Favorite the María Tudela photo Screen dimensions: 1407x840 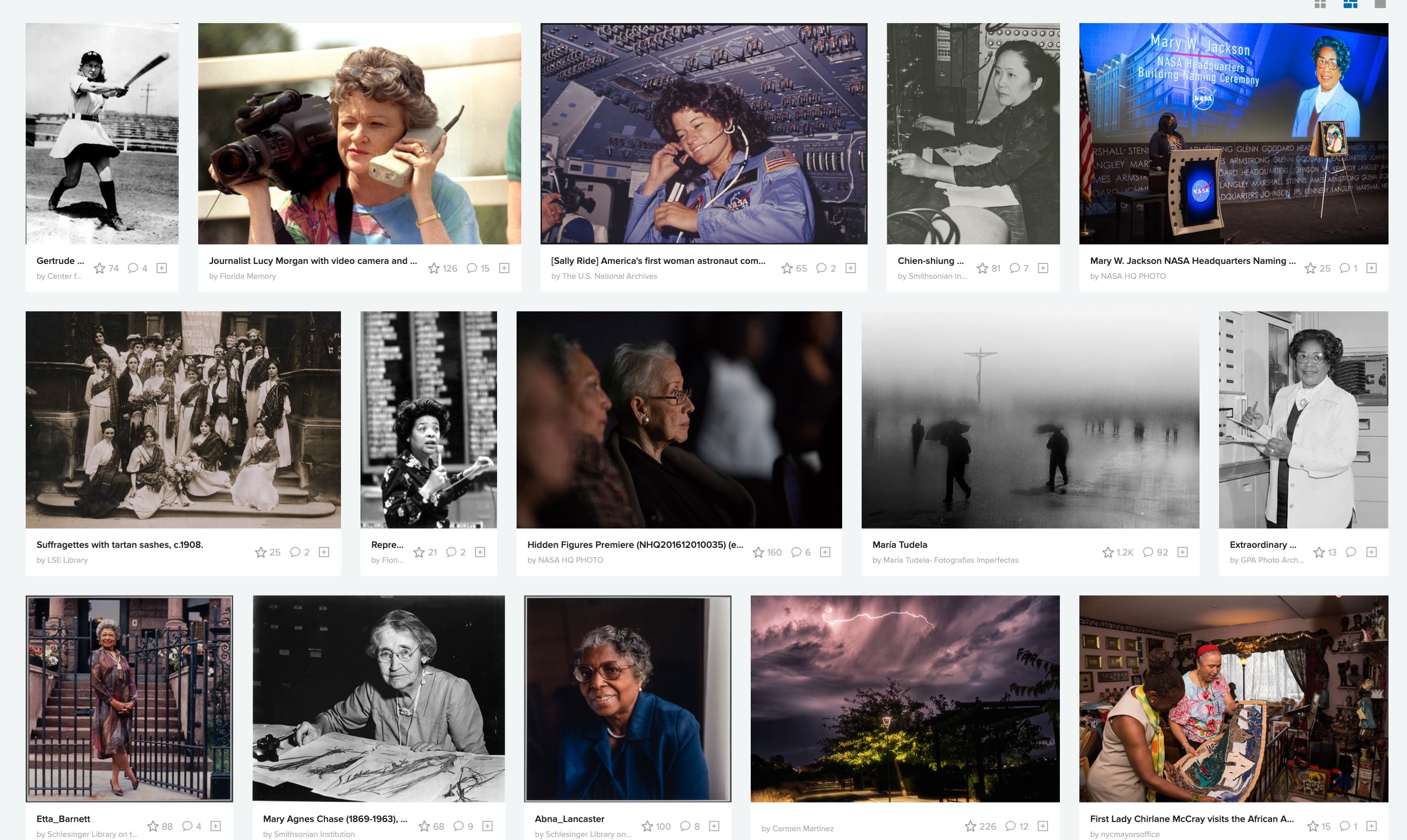pyautogui.click(x=1108, y=552)
